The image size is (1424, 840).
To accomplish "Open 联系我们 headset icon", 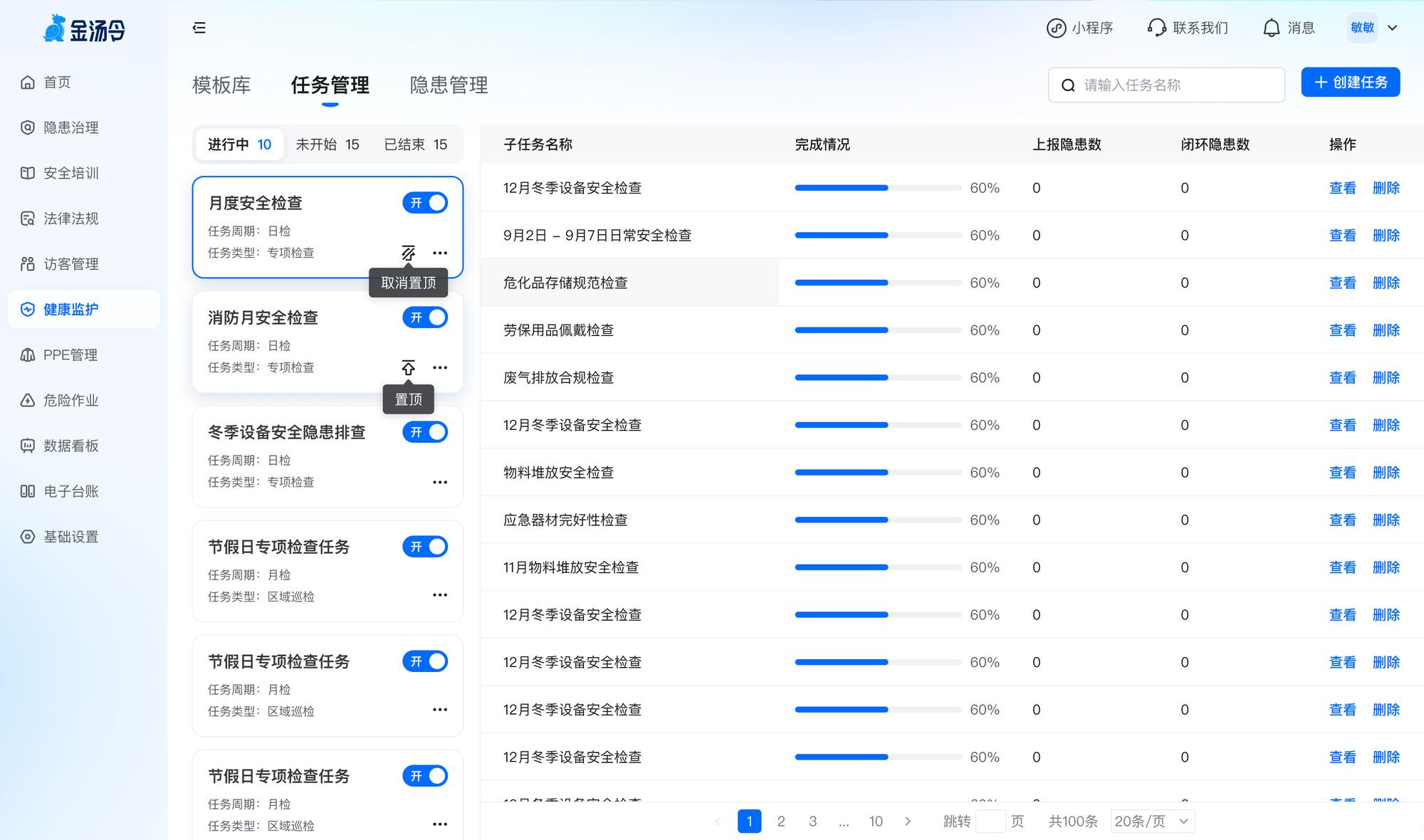I will (1157, 28).
